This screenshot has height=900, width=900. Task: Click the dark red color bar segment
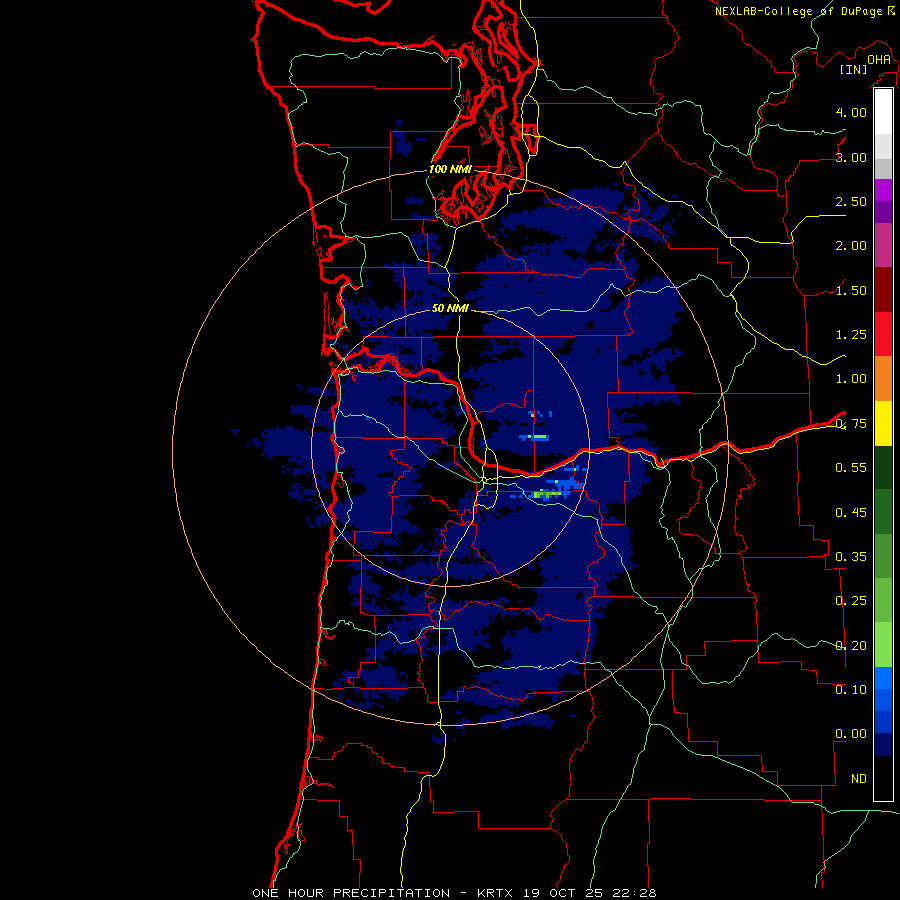tap(883, 290)
